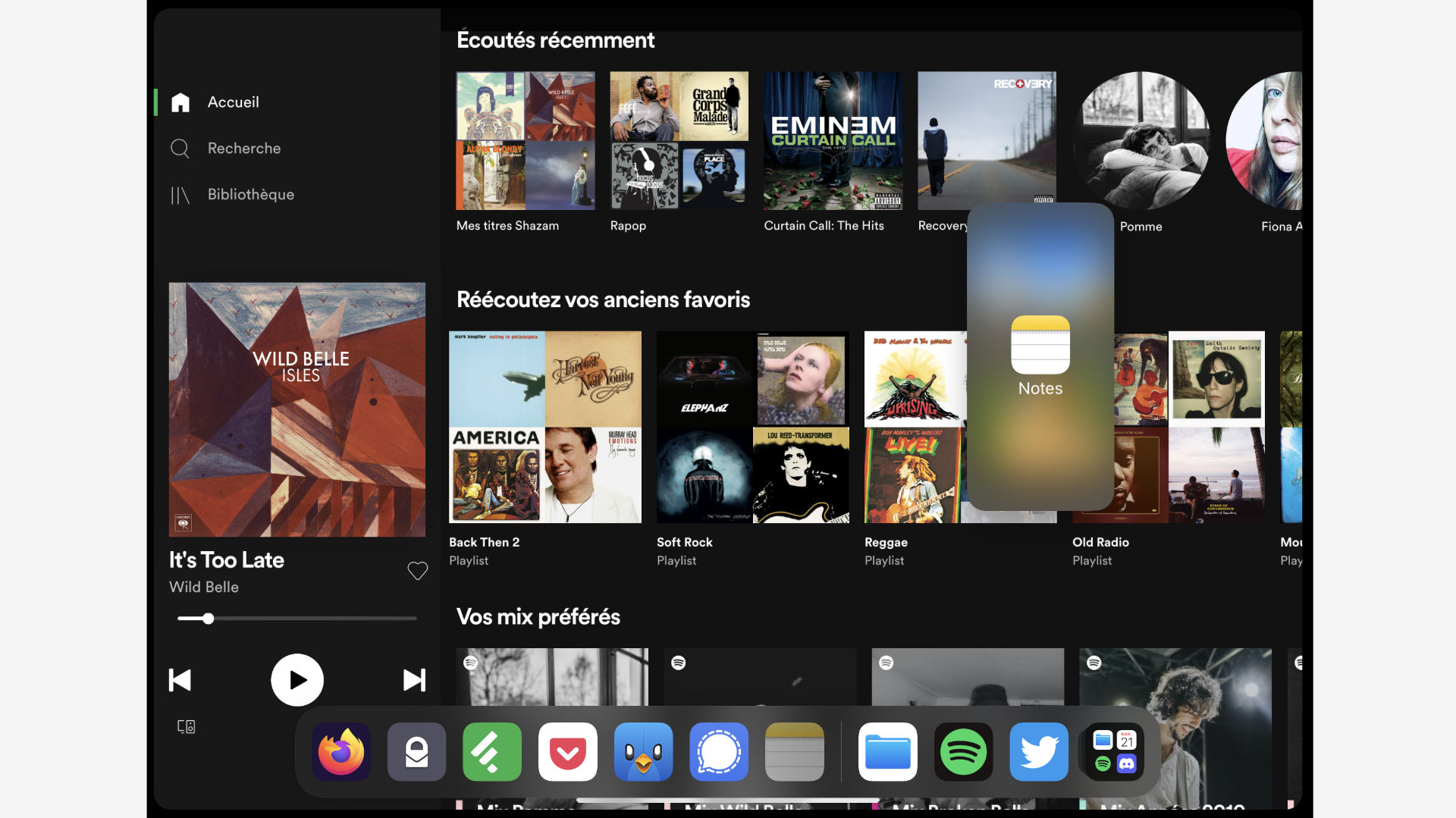Click the play button

tap(297, 680)
